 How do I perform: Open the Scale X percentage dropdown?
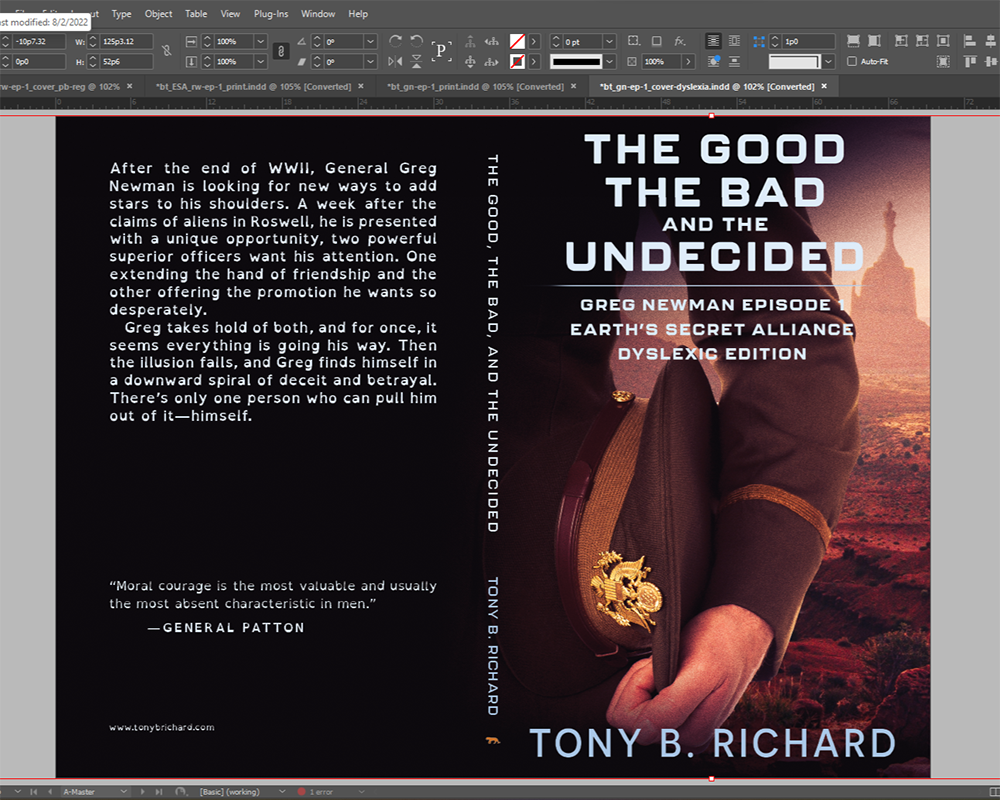[260, 41]
